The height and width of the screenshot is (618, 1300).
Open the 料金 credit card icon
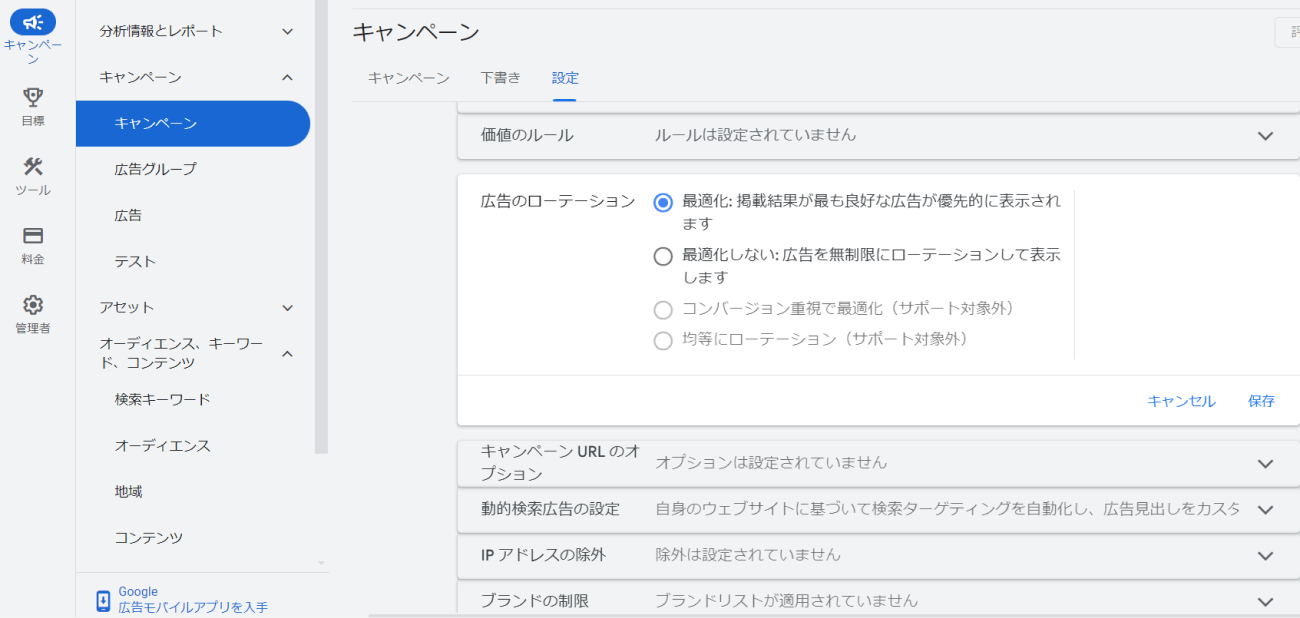tap(33, 236)
